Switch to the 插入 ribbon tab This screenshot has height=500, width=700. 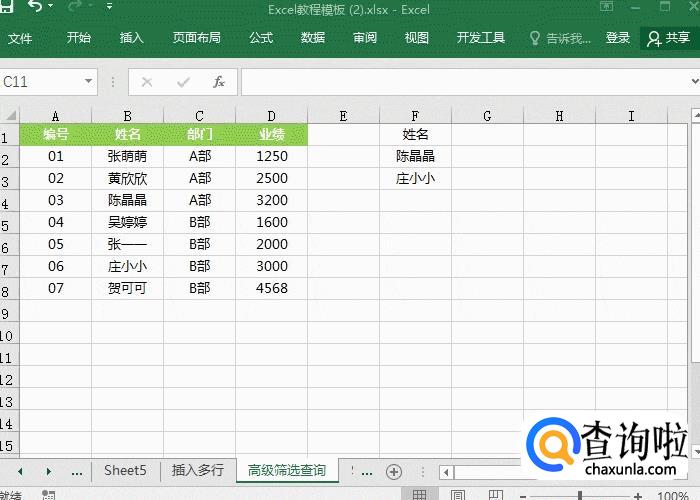tap(131, 38)
